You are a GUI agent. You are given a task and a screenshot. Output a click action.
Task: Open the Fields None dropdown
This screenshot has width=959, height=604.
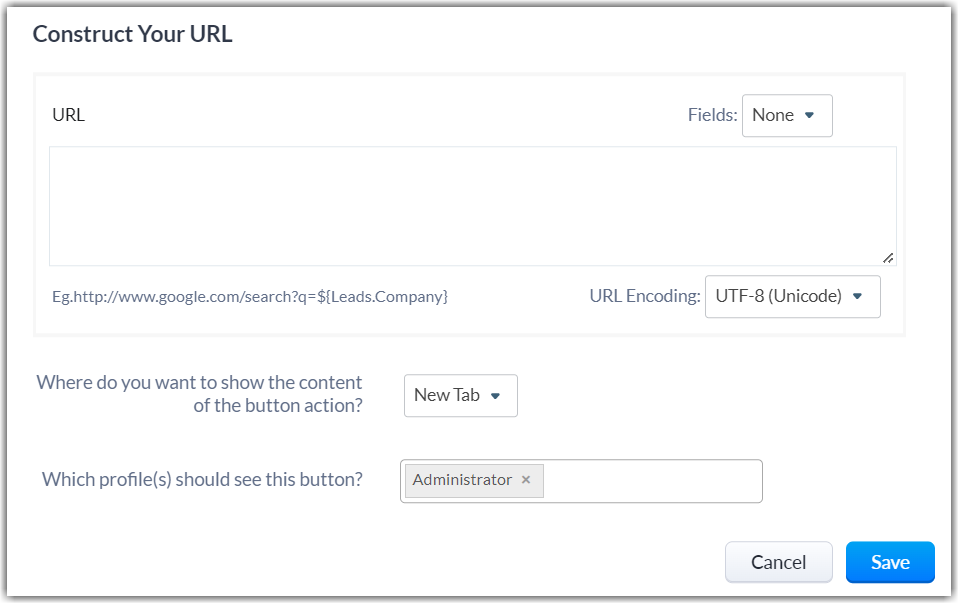tap(786, 115)
